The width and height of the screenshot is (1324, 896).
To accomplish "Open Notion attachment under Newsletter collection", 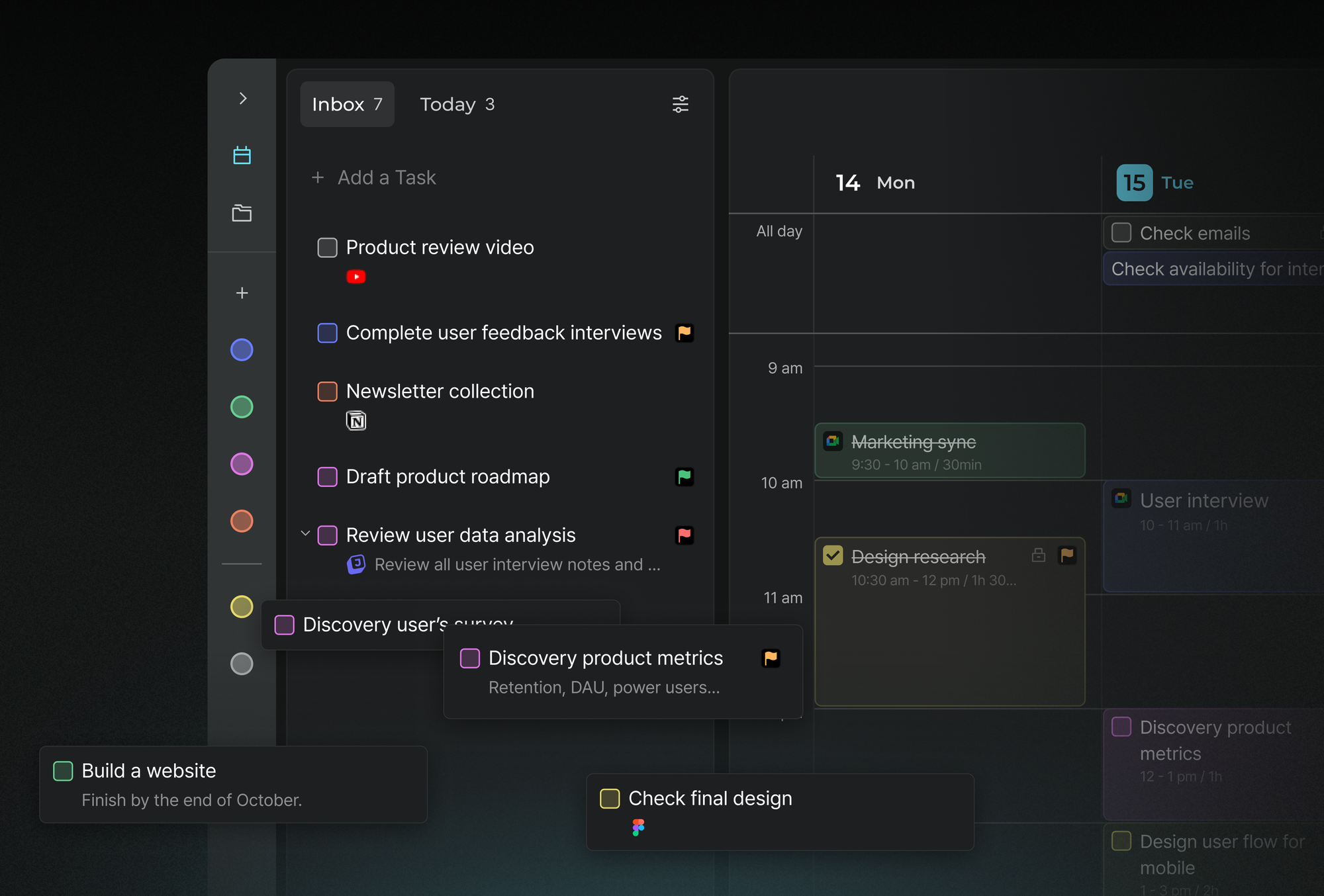I will [x=356, y=421].
